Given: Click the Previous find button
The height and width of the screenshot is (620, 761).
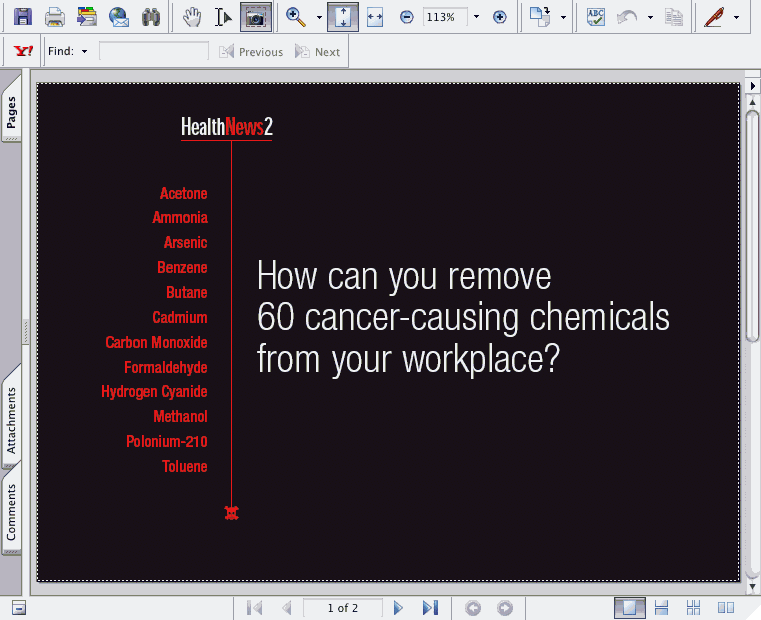Looking at the screenshot, I should pyautogui.click(x=251, y=51).
